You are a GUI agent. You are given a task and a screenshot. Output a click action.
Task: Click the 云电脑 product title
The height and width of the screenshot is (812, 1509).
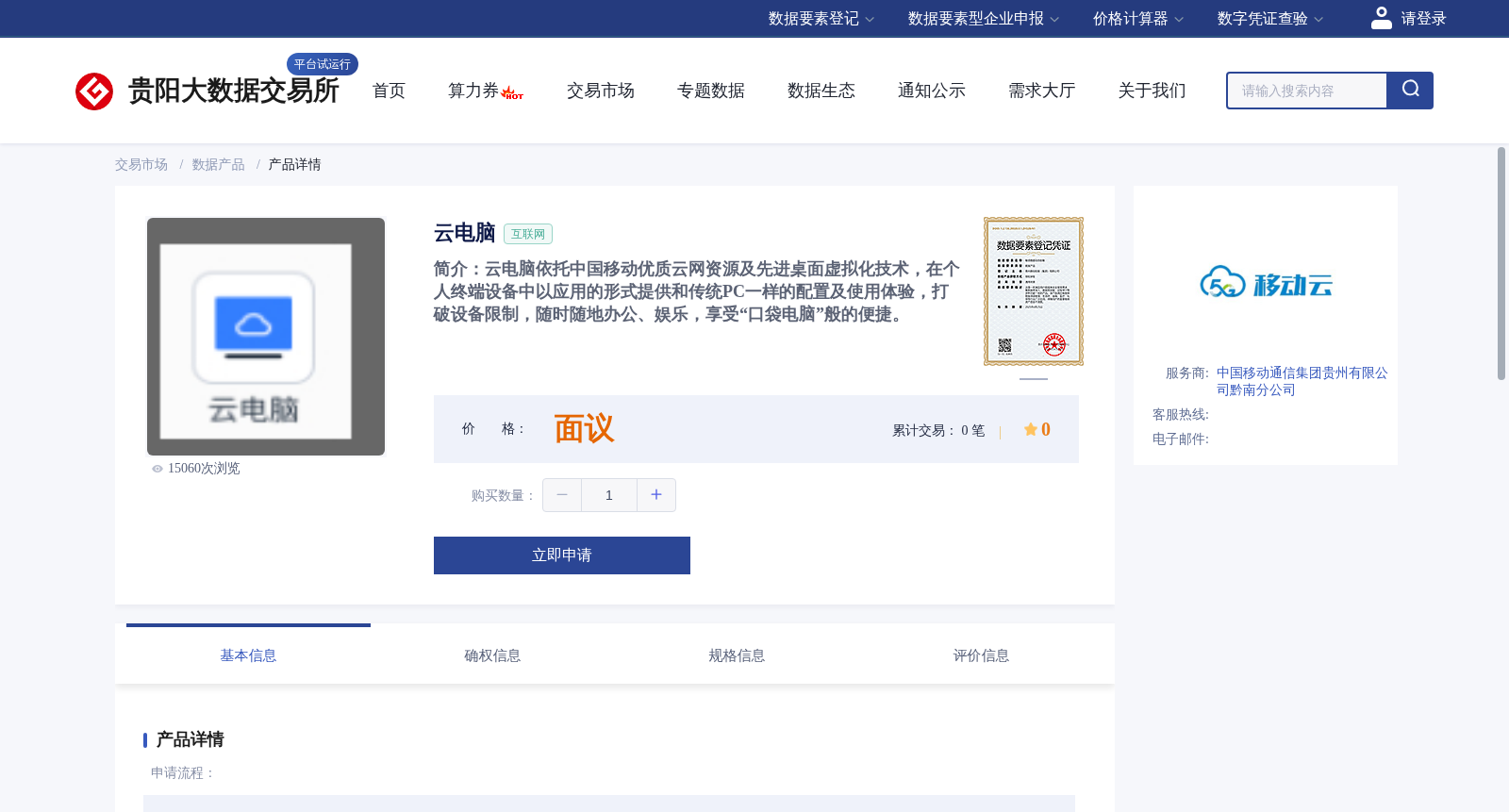point(464,233)
